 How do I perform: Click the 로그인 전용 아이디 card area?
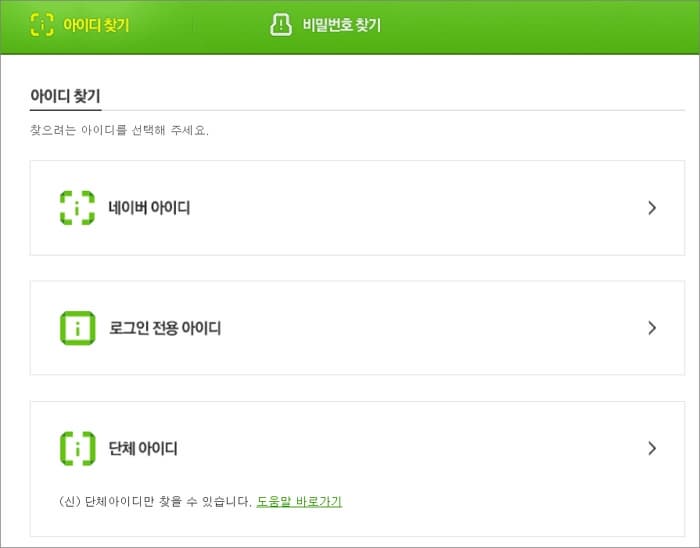tap(357, 328)
